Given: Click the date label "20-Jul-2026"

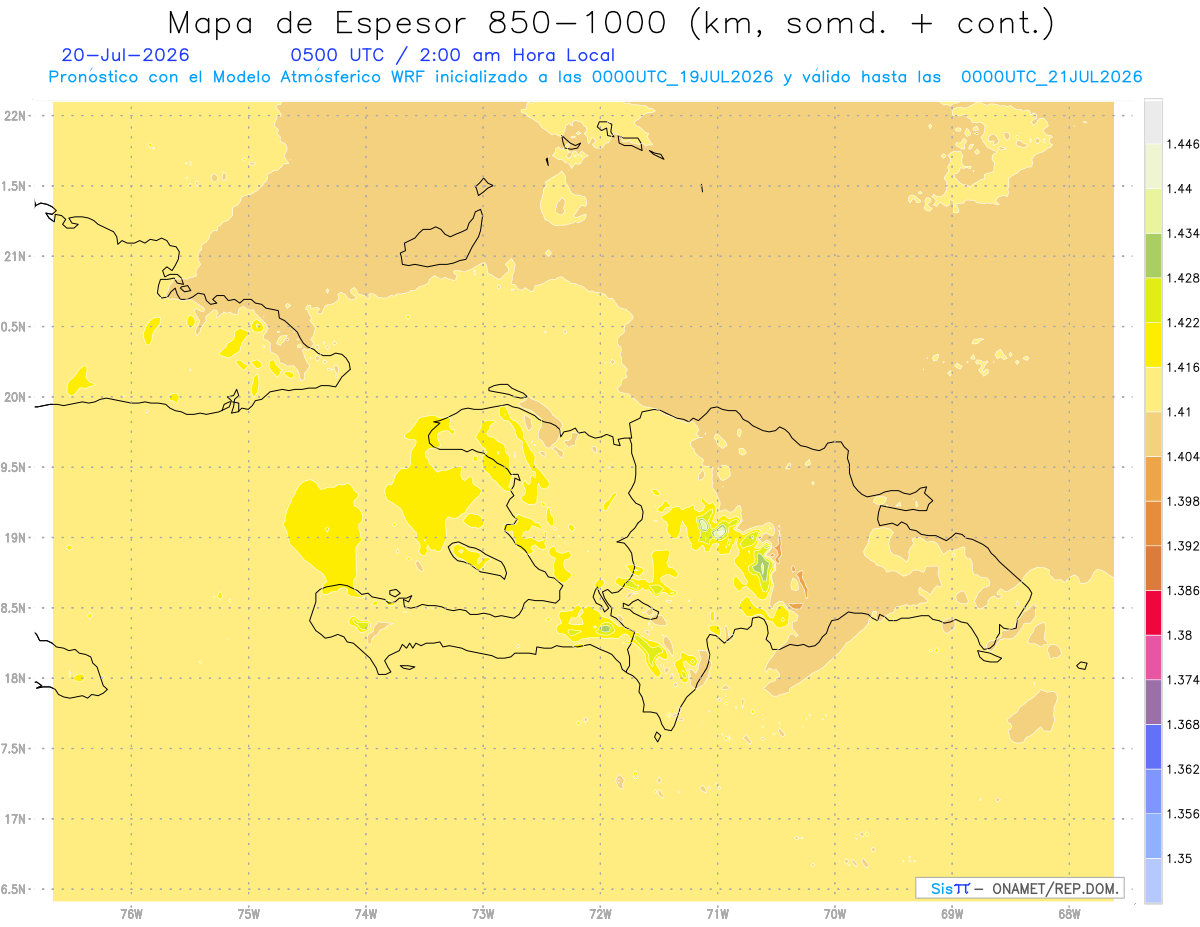Looking at the screenshot, I should tap(125, 55).
